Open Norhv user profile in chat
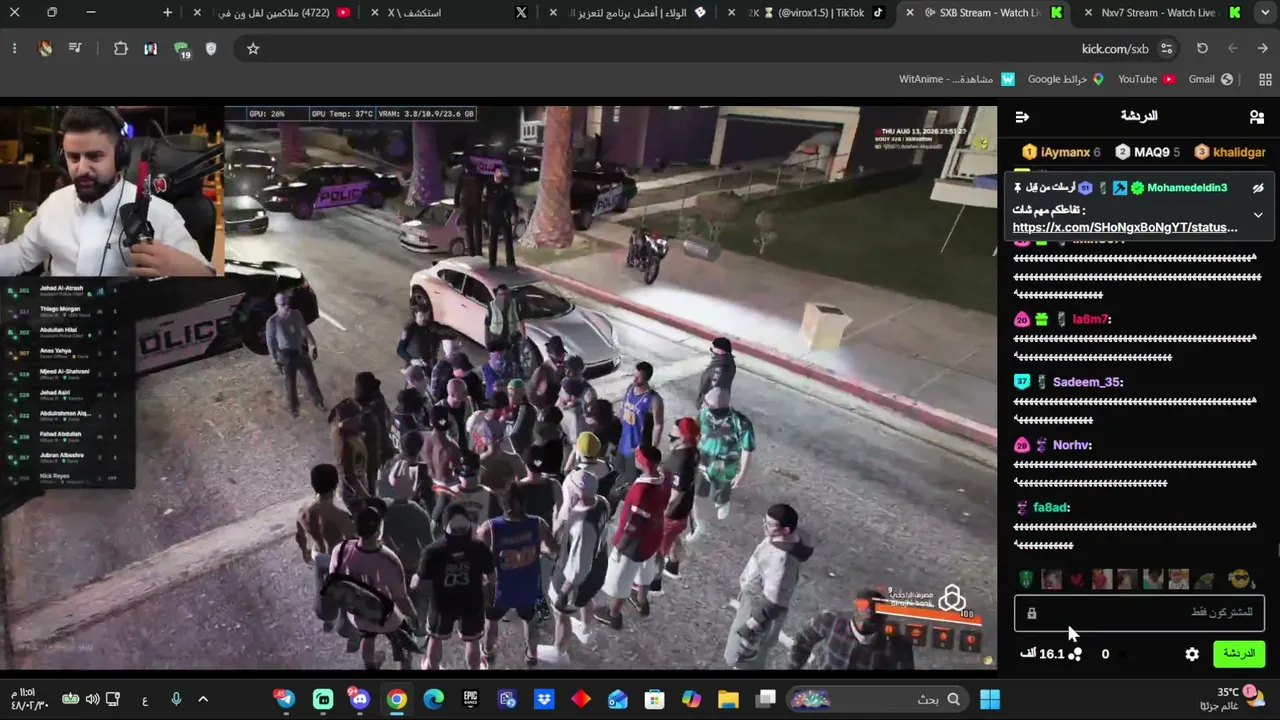The image size is (1280, 720). click(x=1071, y=445)
